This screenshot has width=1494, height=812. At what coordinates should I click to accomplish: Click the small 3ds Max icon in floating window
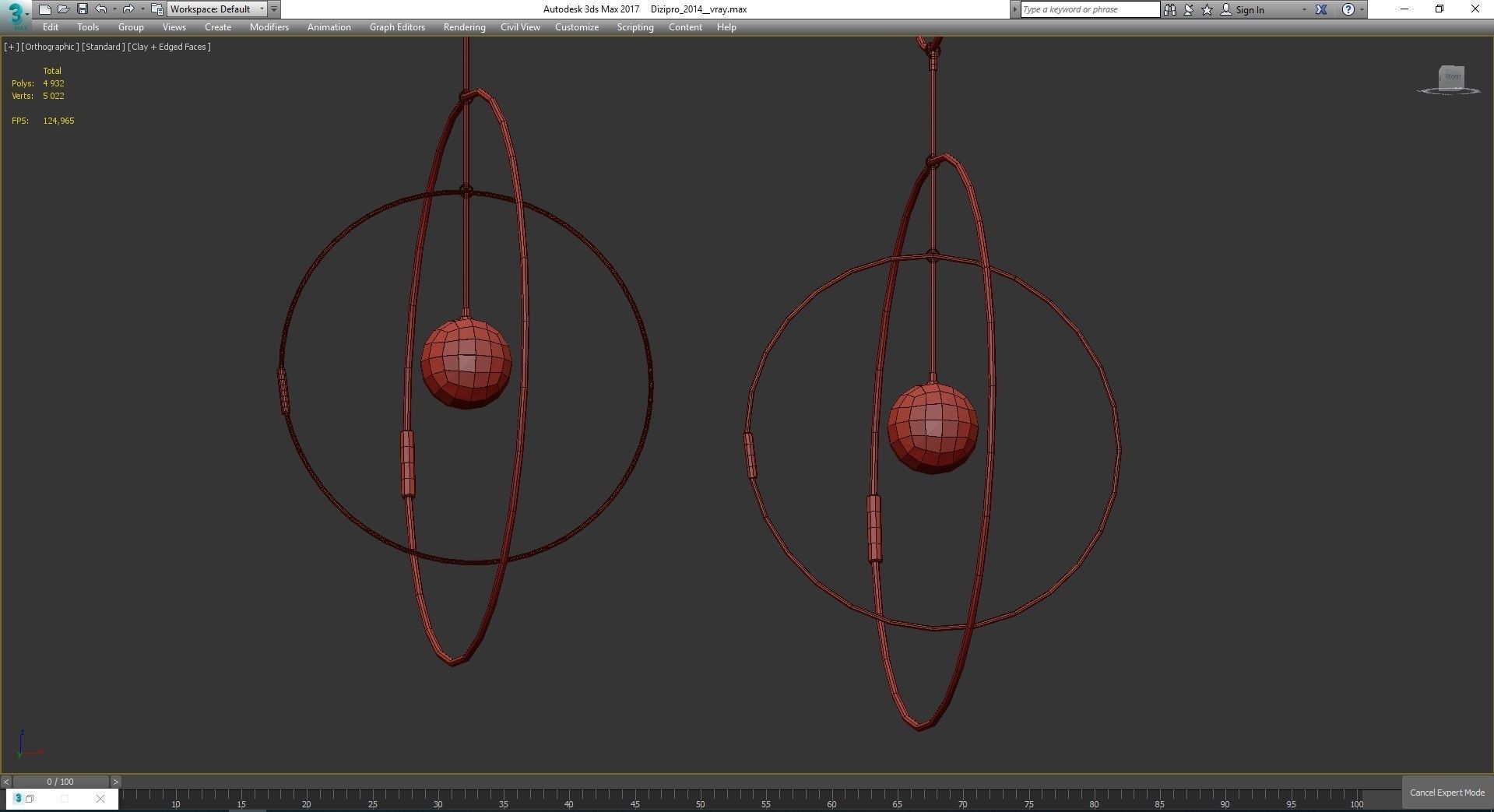pyautogui.click(x=18, y=798)
